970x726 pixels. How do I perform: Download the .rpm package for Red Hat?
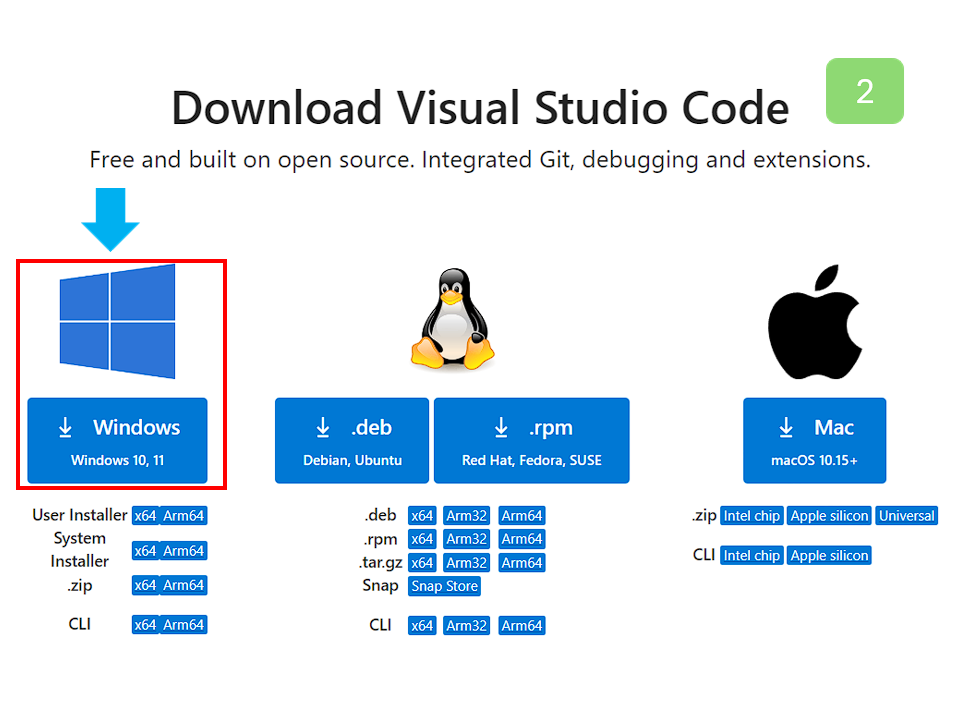(532, 440)
